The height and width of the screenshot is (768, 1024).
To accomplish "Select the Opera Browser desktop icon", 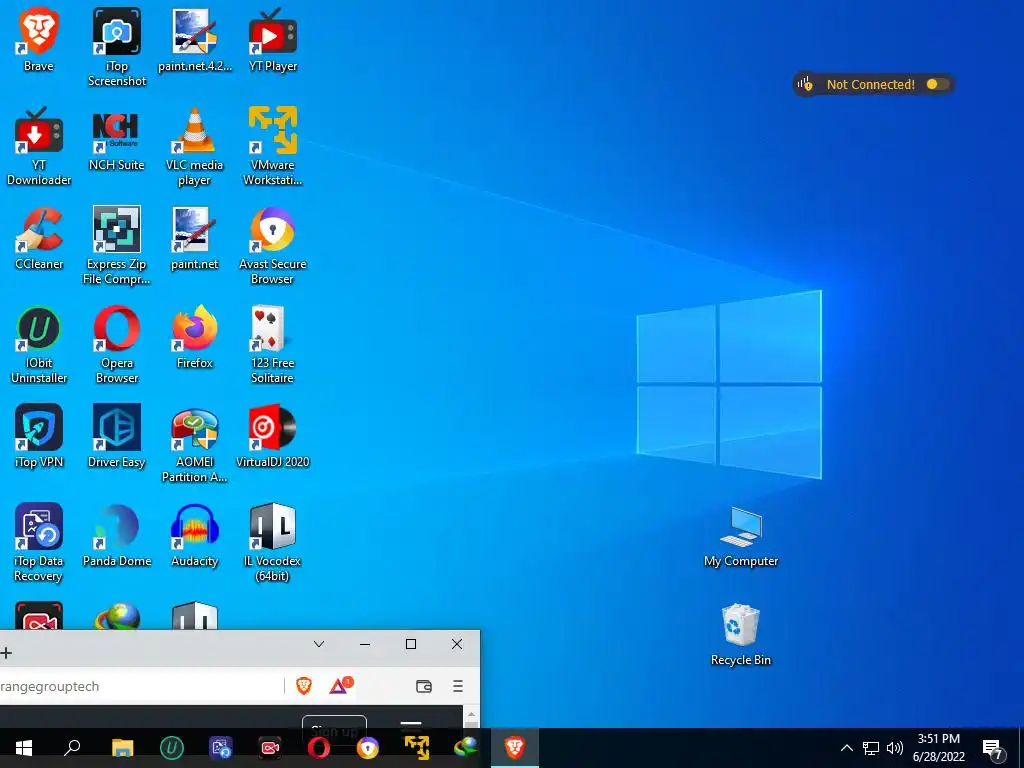I will [x=116, y=345].
